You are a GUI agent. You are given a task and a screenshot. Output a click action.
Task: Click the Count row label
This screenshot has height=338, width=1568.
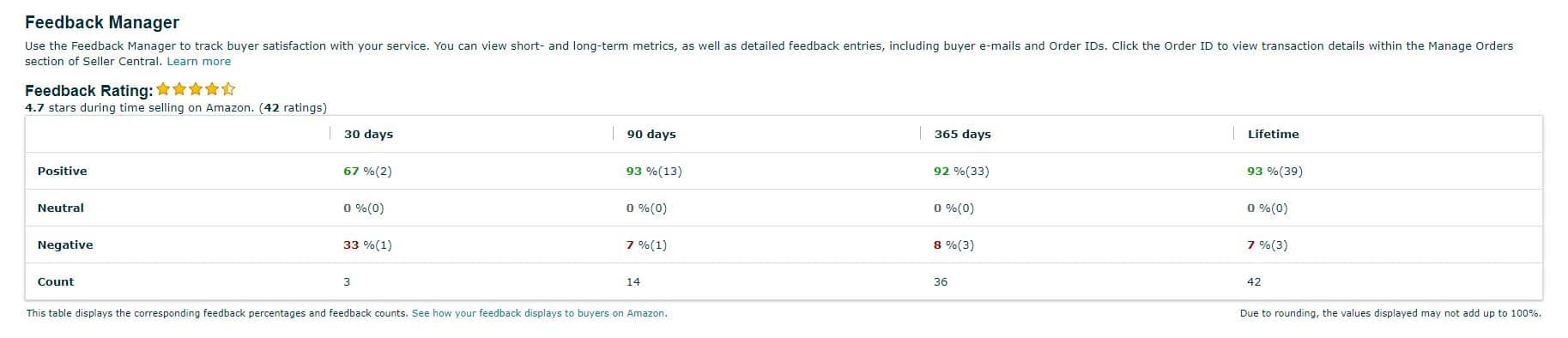click(55, 282)
